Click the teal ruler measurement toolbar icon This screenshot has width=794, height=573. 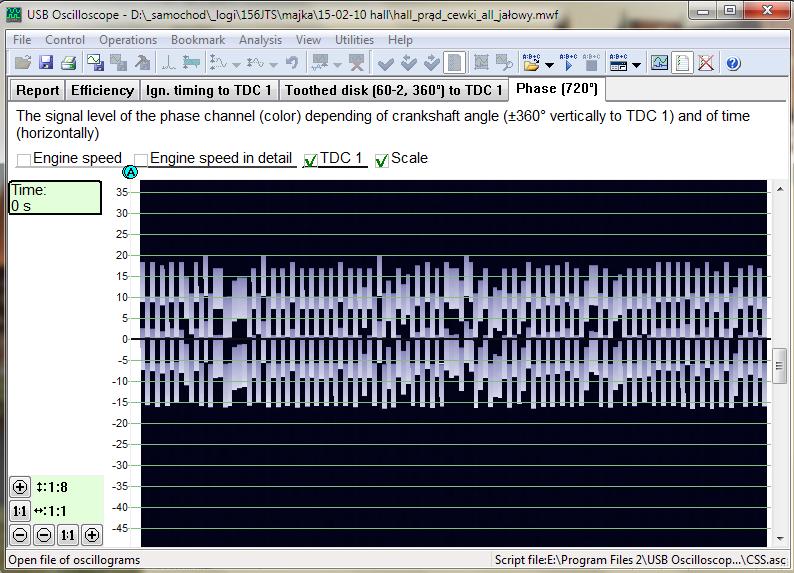point(191,63)
